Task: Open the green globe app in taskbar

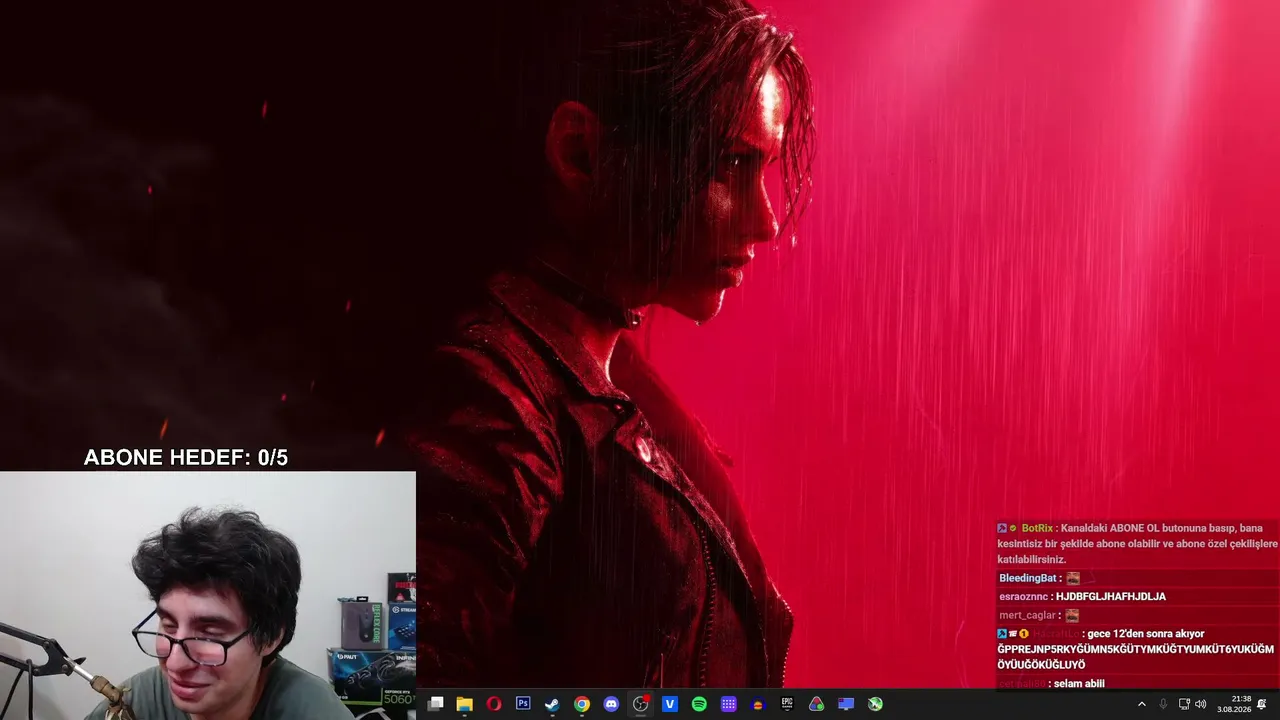Action: click(x=875, y=704)
